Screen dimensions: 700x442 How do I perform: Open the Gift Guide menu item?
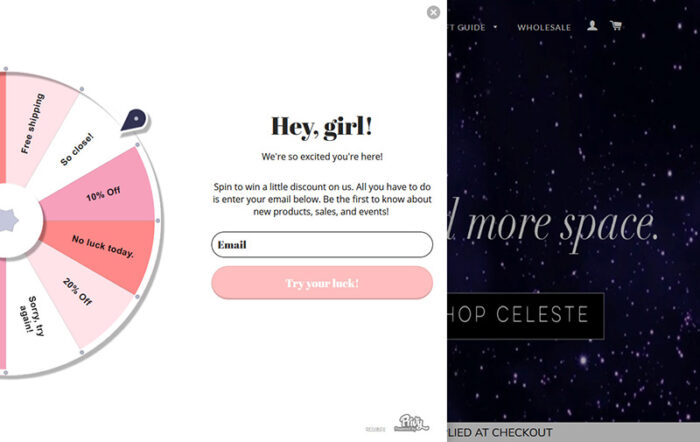(466, 27)
